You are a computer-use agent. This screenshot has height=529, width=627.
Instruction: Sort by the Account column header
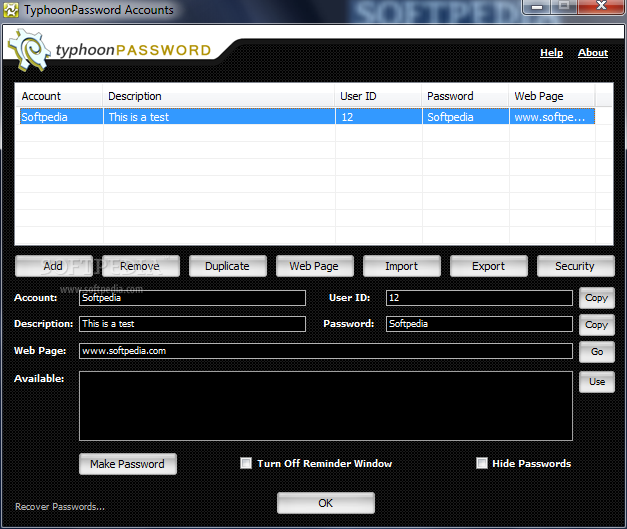[59, 96]
